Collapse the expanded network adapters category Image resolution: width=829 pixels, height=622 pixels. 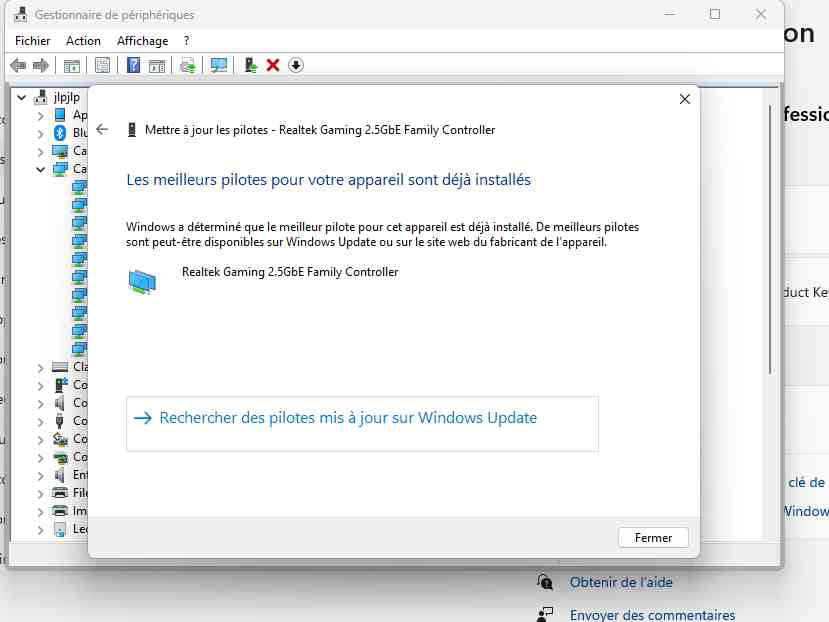point(41,169)
